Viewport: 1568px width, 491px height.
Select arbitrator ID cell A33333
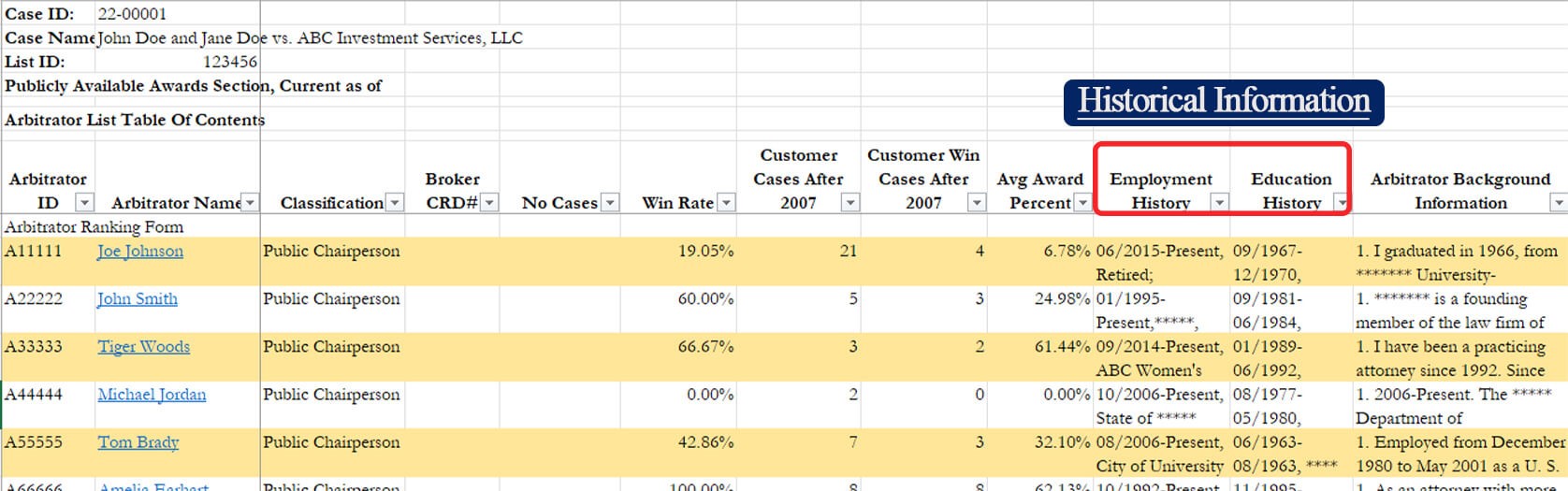click(x=48, y=357)
